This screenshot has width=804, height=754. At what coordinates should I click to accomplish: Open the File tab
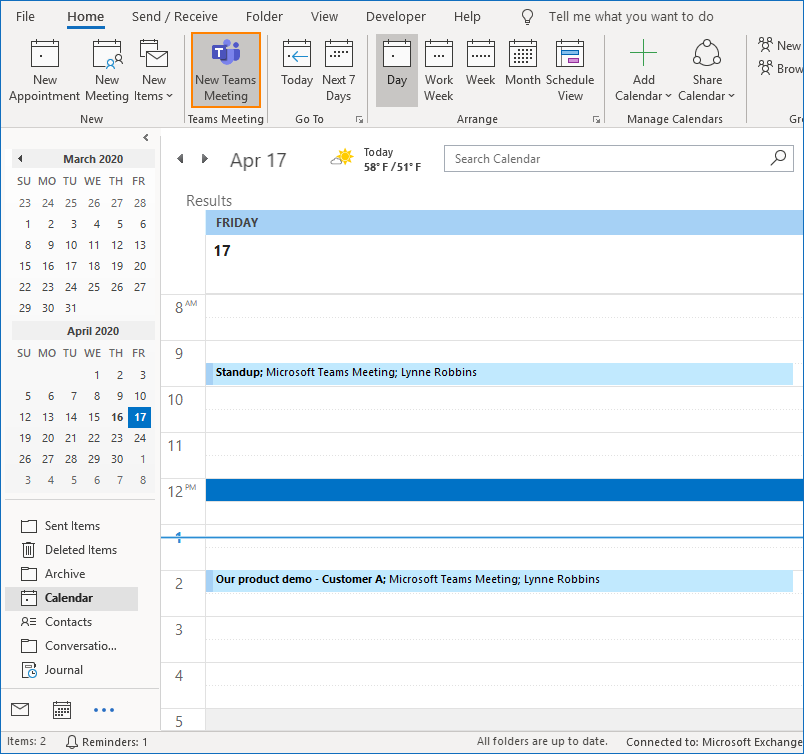pyautogui.click(x=25, y=16)
